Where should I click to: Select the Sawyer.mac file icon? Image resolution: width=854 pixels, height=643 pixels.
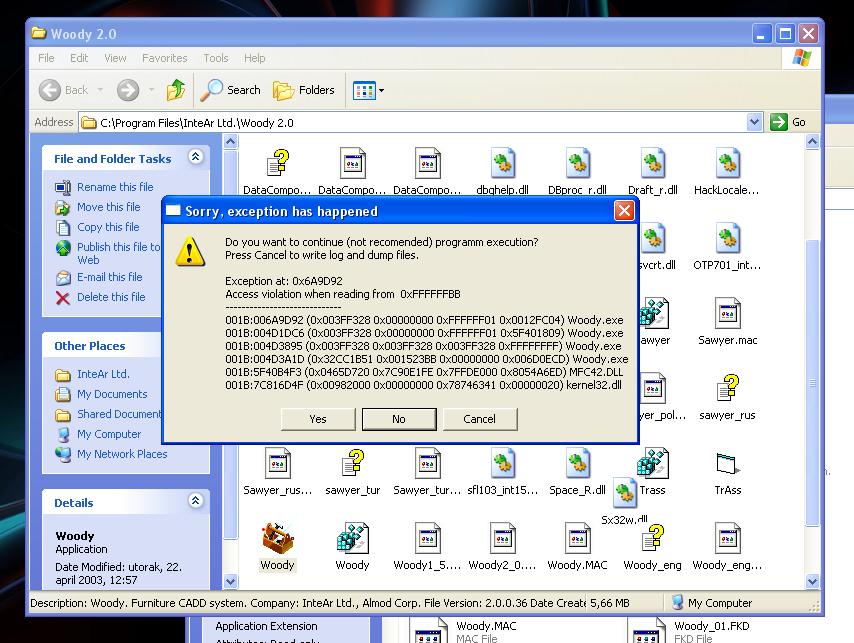point(728,313)
